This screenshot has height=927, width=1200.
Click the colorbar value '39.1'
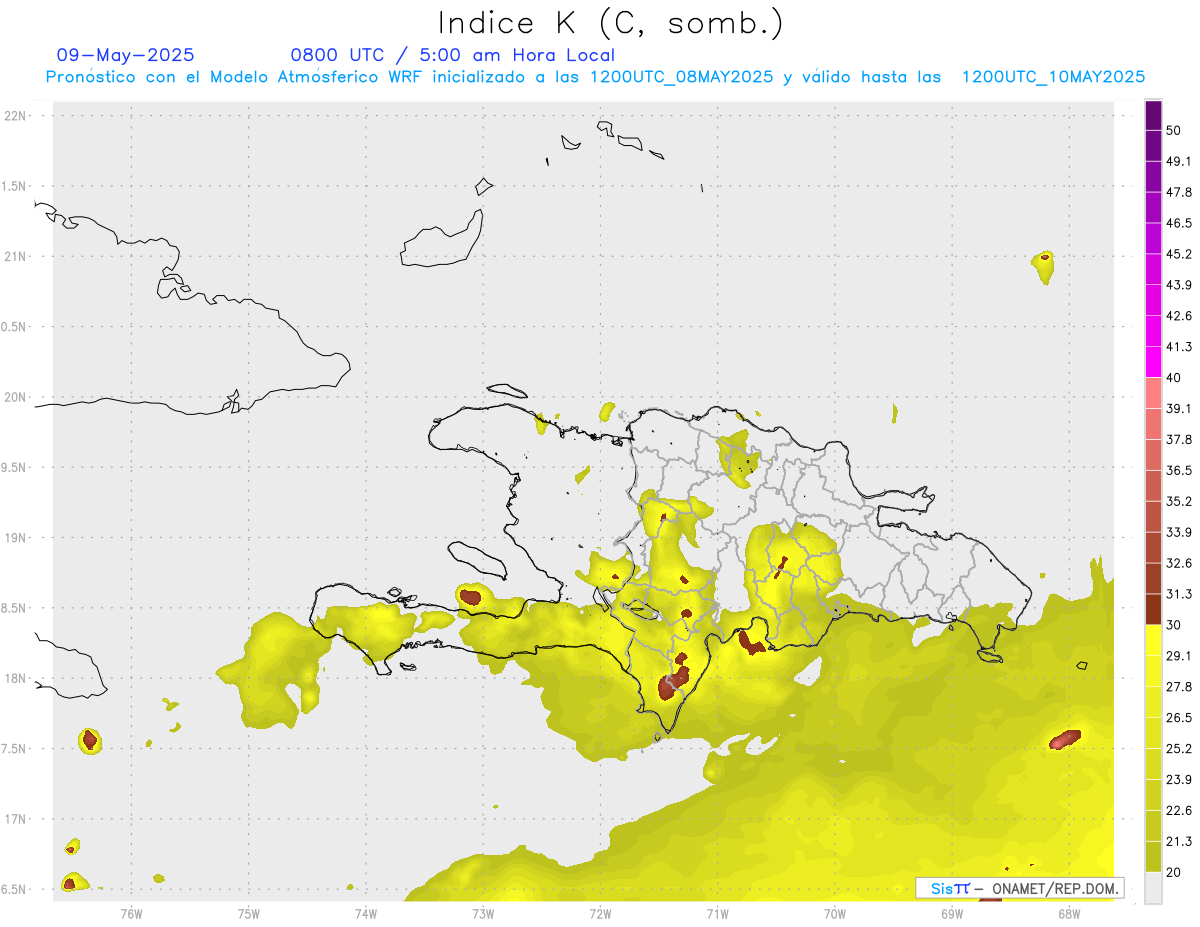pos(1179,408)
